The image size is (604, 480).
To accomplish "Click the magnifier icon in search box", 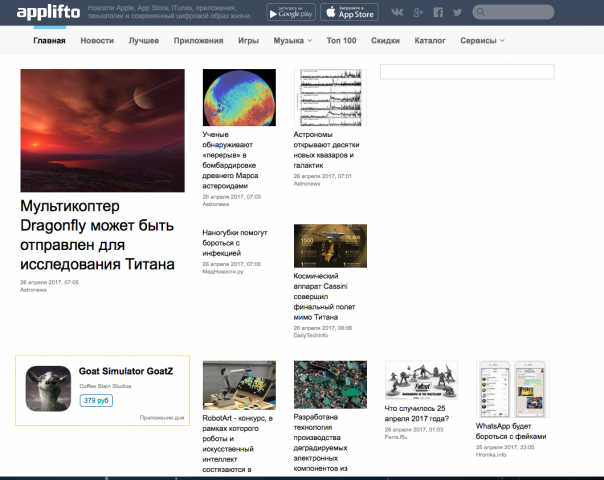I will point(481,12).
